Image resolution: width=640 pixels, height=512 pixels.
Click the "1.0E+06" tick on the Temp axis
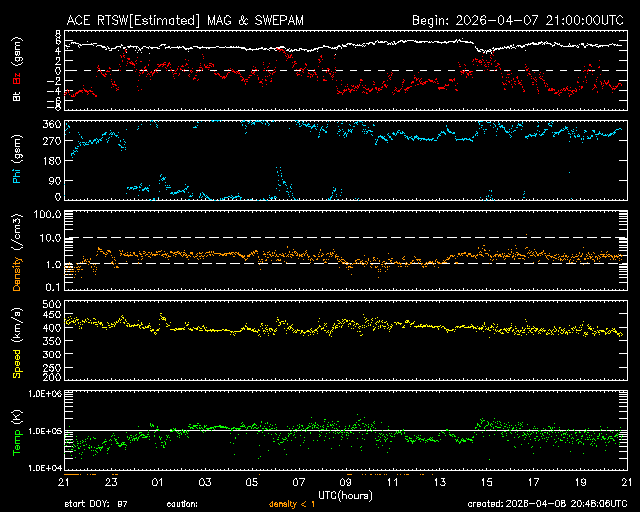[x=45, y=394]
